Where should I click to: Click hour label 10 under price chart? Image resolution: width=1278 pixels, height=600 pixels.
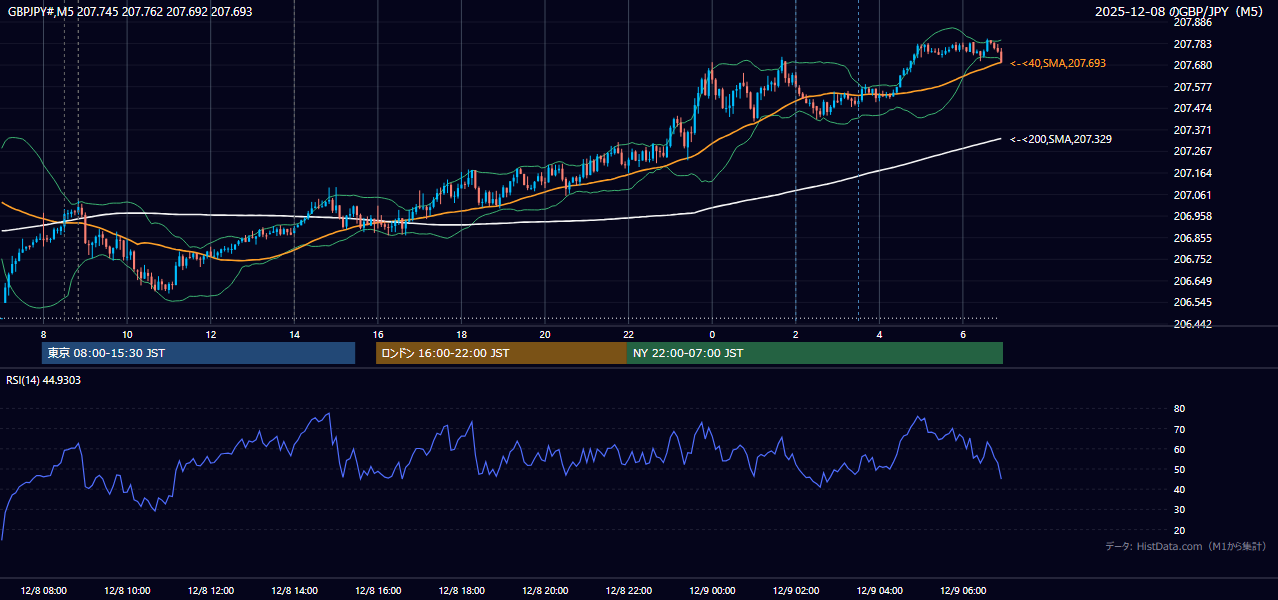127,334
